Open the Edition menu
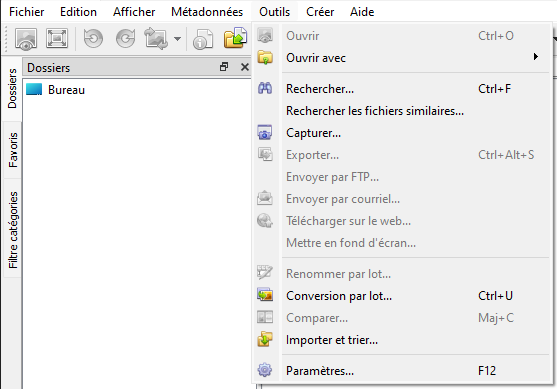Image resolution: width=557 pixels, height=389 pixels. [79, 12]
